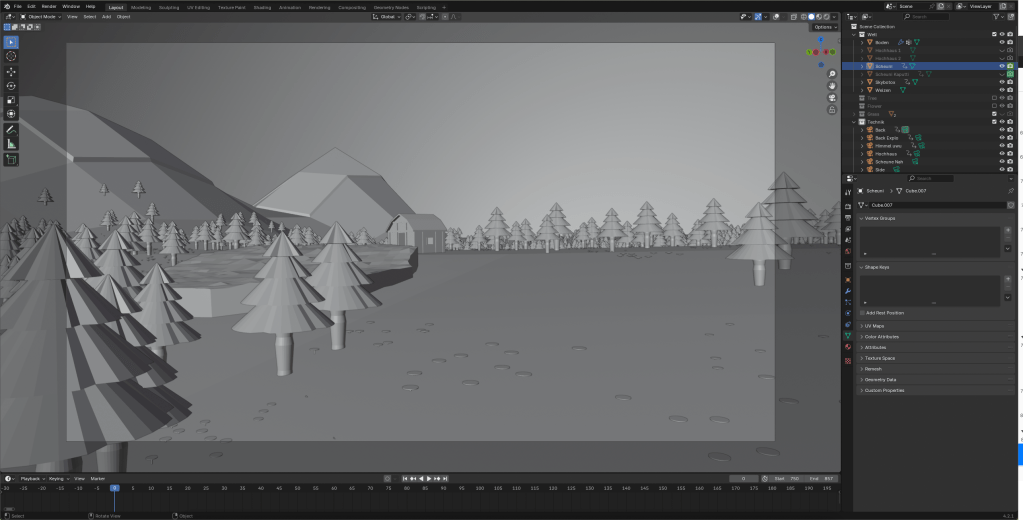Viewport: 1023px width, 520px height.
Task: Choose the Annotate pencil tool
Action: coord(11,129)
